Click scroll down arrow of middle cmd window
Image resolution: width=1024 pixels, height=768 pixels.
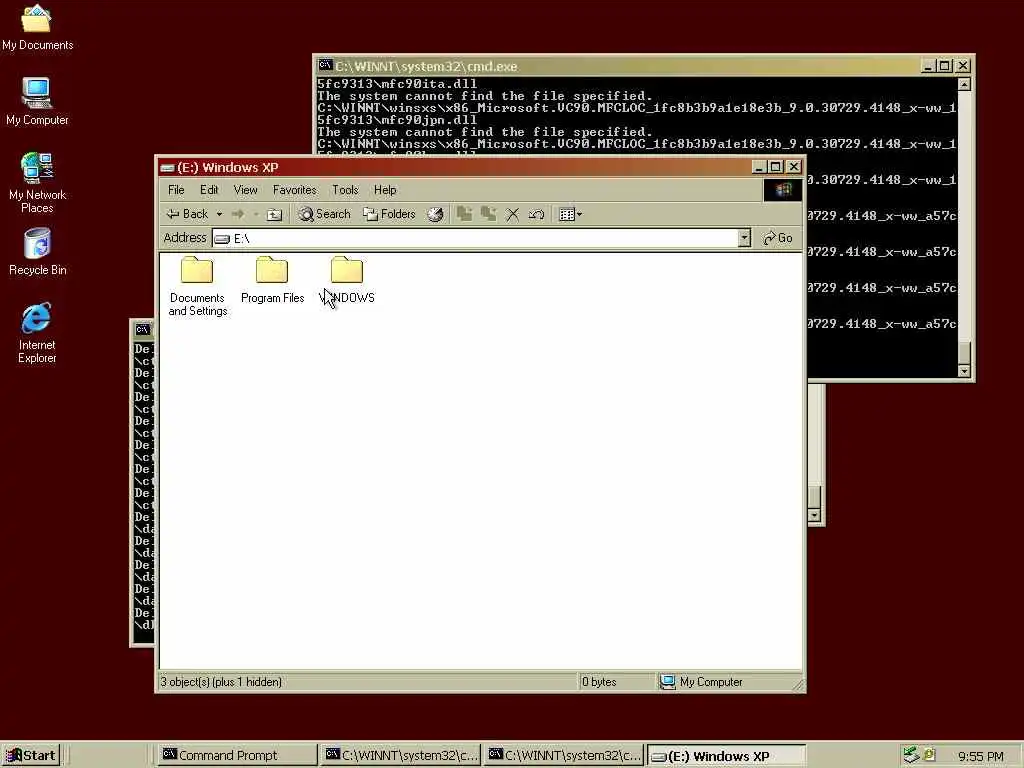tap(814, 515)
